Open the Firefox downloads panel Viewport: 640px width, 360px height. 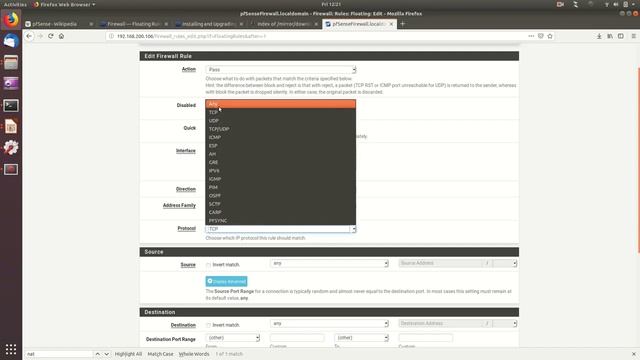pos(599,36)
